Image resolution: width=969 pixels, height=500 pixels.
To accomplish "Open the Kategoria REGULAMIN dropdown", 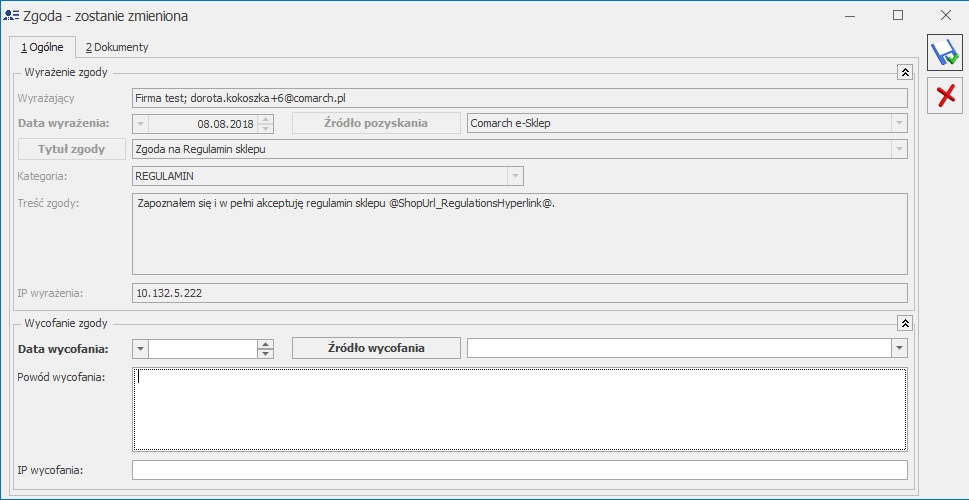I will click(x=515, y=176).
